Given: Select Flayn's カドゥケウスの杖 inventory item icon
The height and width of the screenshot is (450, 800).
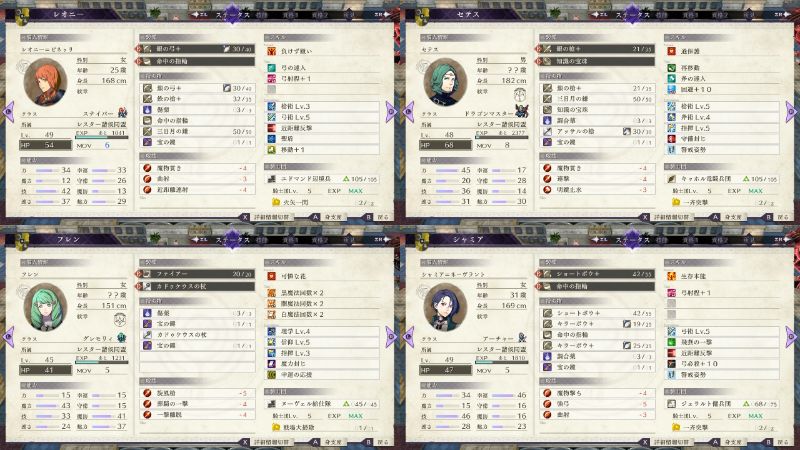Looking at the screenshot, I should 147,335.
